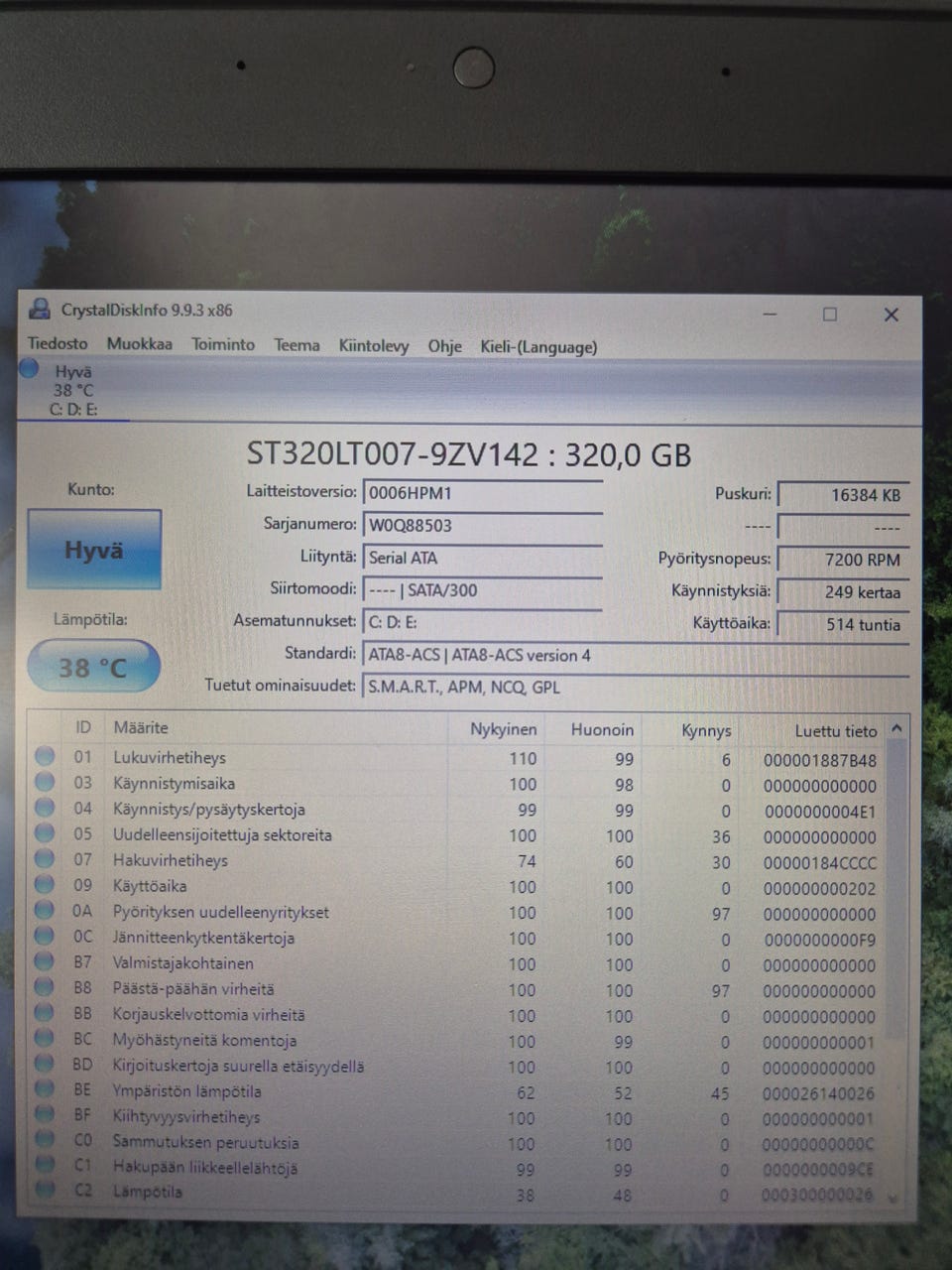This screenshot has height=1270, width=952.
Task: Click status circle for Lukuvirhetiheys row
Action: [45, 756]
